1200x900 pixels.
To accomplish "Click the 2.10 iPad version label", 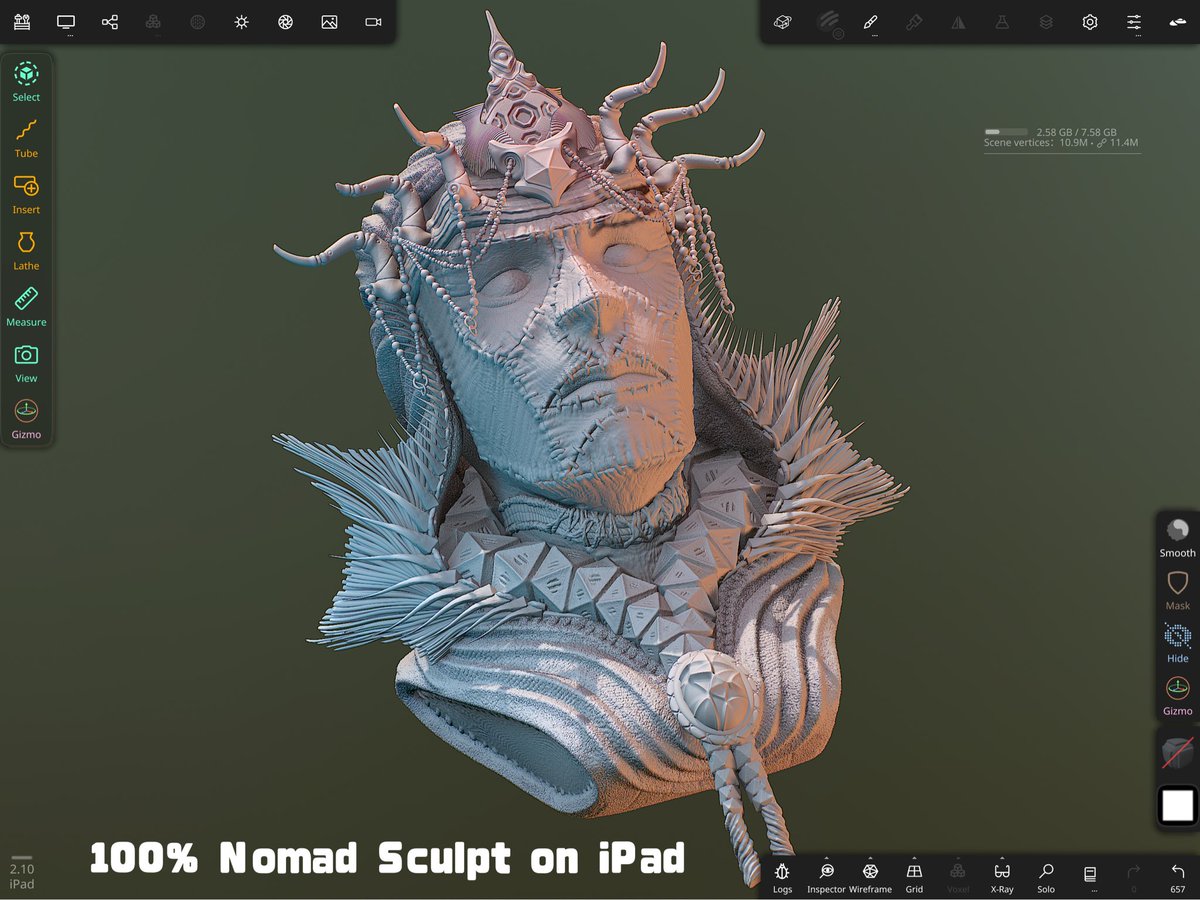I will [x=22, y=877].
